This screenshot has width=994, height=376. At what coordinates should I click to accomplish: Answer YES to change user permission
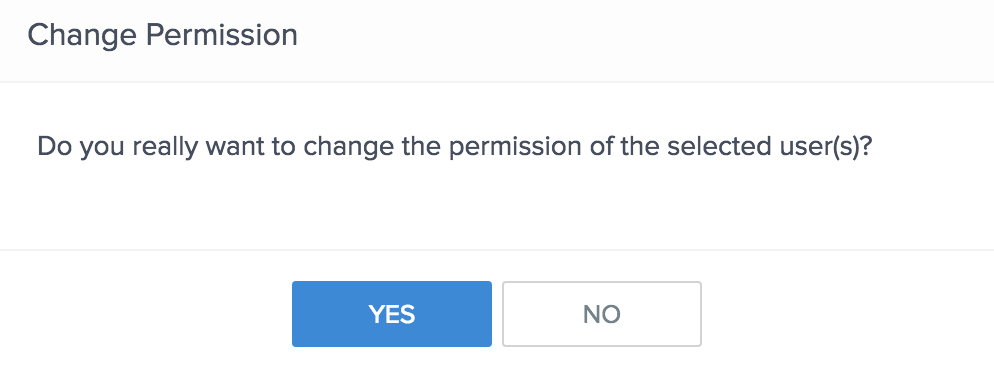(x=392, y=314)
